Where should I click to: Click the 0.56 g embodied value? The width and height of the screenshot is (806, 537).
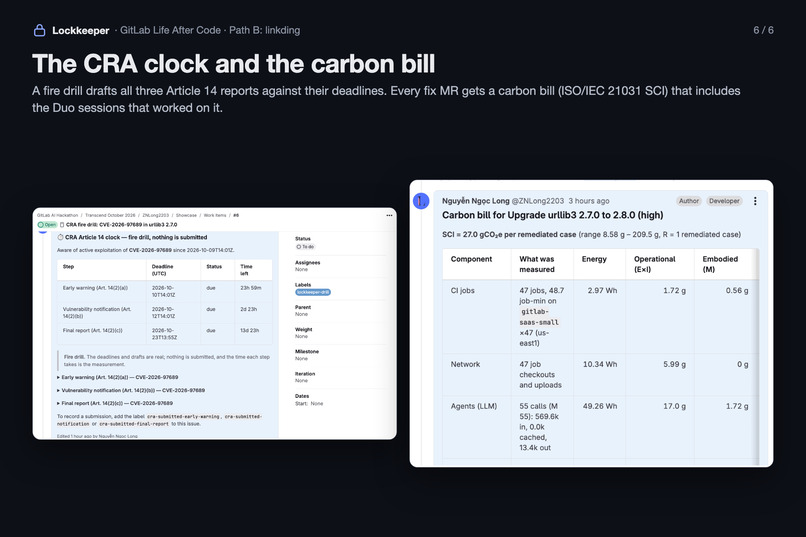click(x=737, y=290)
